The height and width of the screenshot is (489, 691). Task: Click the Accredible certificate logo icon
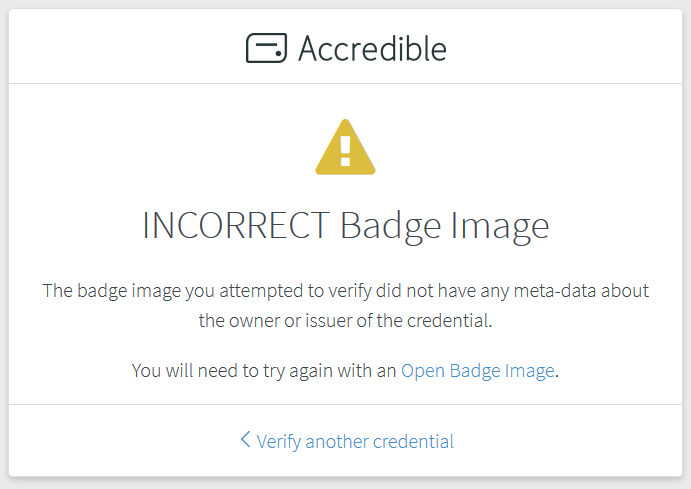point(266,48)
